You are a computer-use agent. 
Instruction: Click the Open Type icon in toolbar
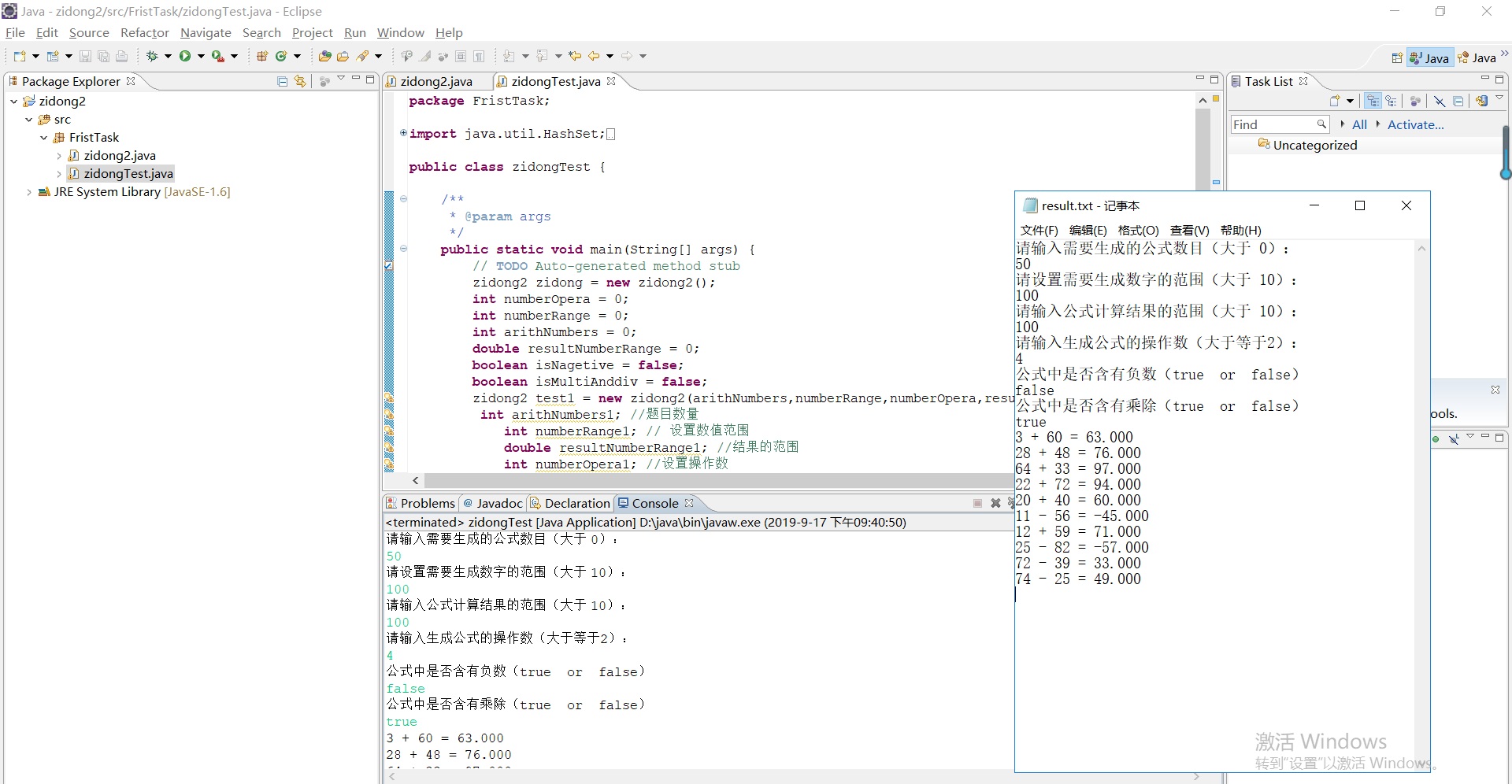(x=324, y=56)
